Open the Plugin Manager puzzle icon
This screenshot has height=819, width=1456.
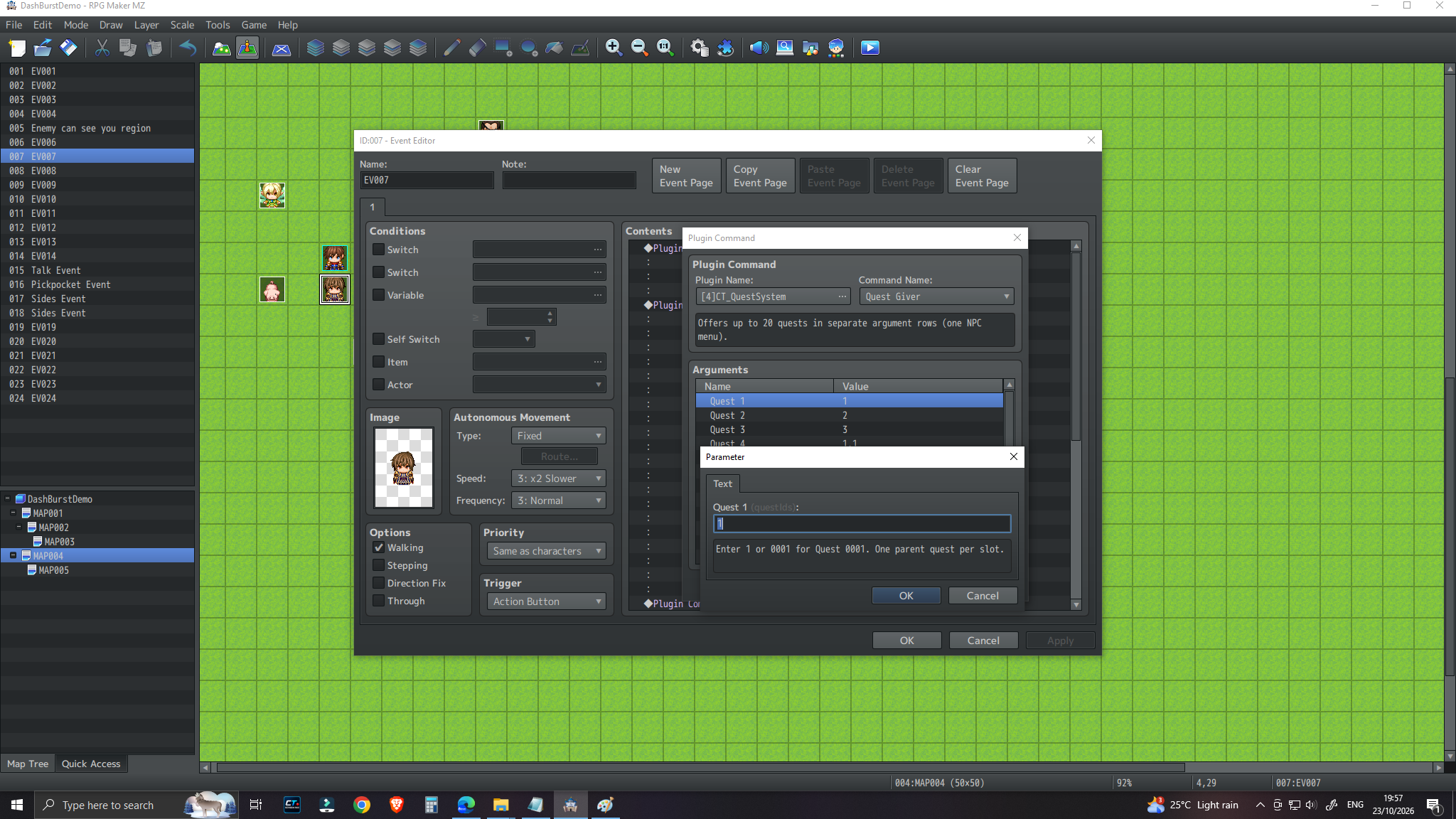click(x=725, y=48)
